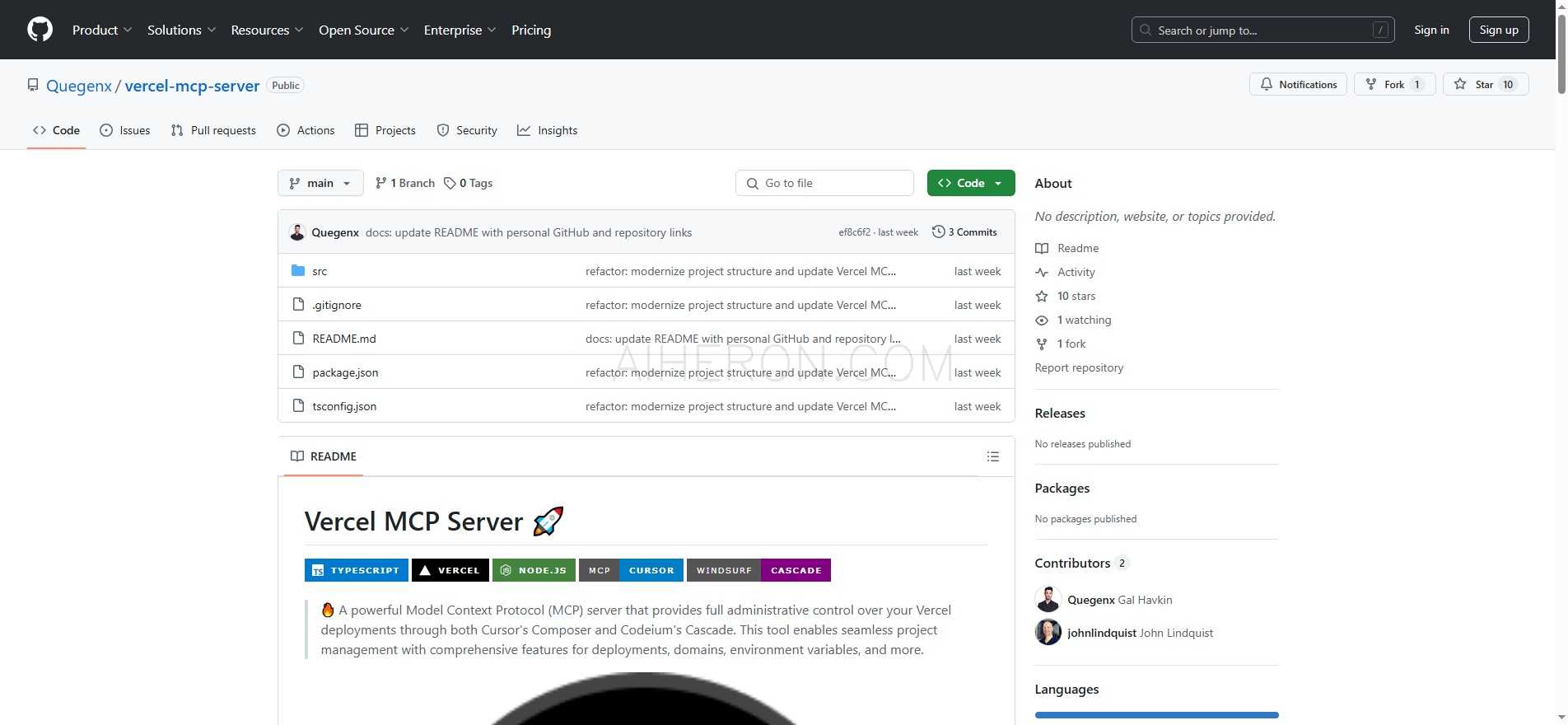Click the .gitignore file icon
Image resolution: width=1568 pixels, height=725 pixels.
coord(298,305)
